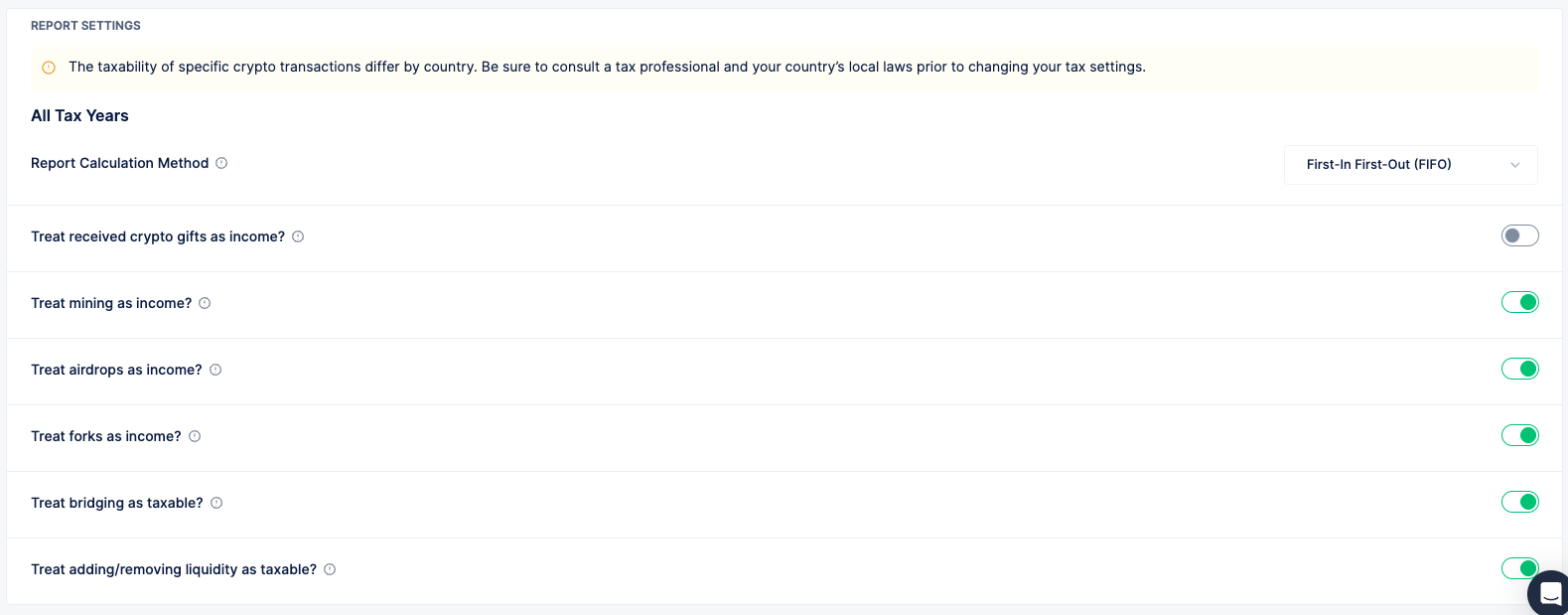The height and width of the screenshot is (615, 1568).
Task: Turn off the airdrops as income toggle
Action: coord(1519,369)
